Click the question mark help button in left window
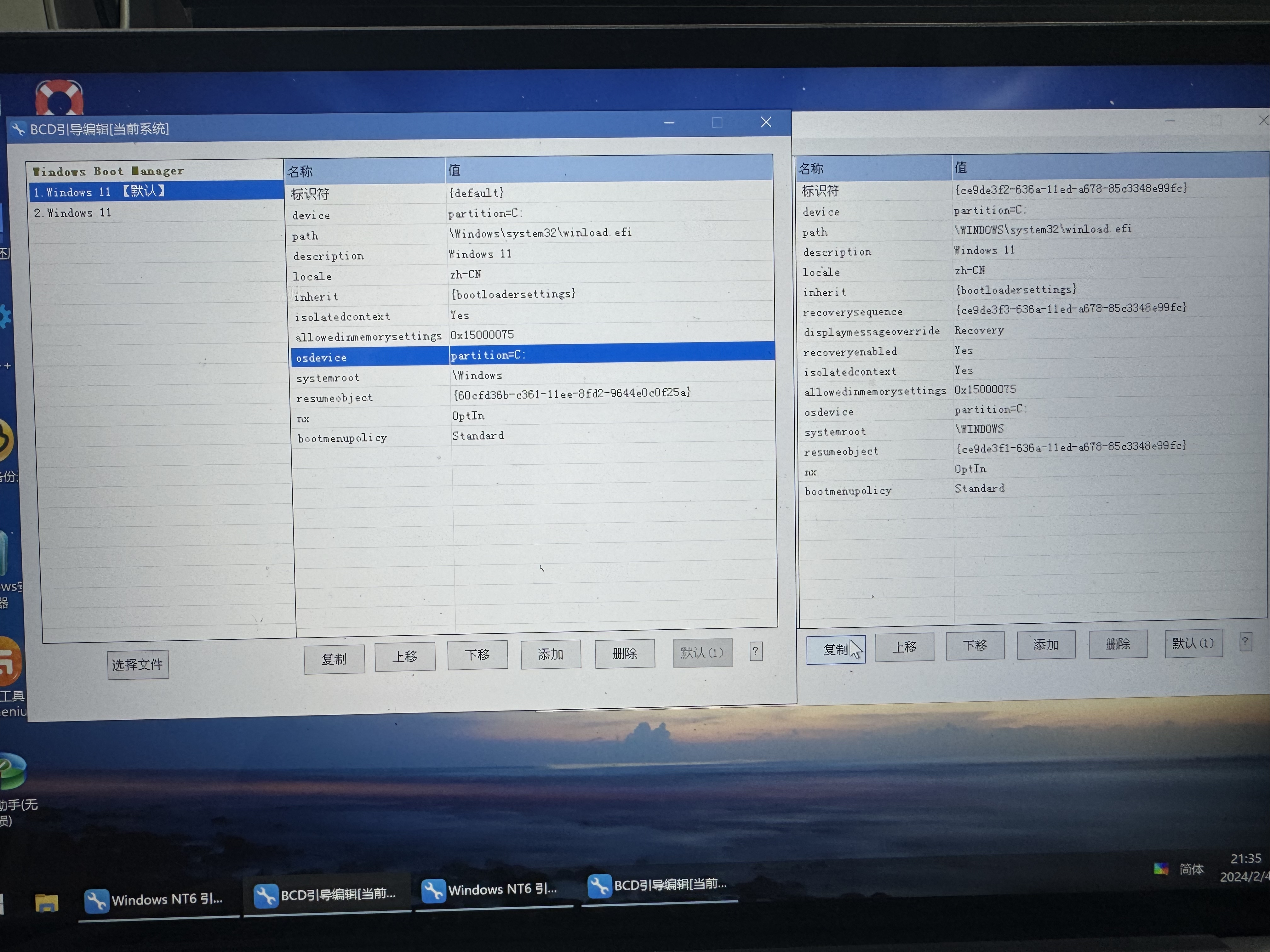The width and height of the screenshot is (1270, 952). pyautogui.click(x=756, y=651)
